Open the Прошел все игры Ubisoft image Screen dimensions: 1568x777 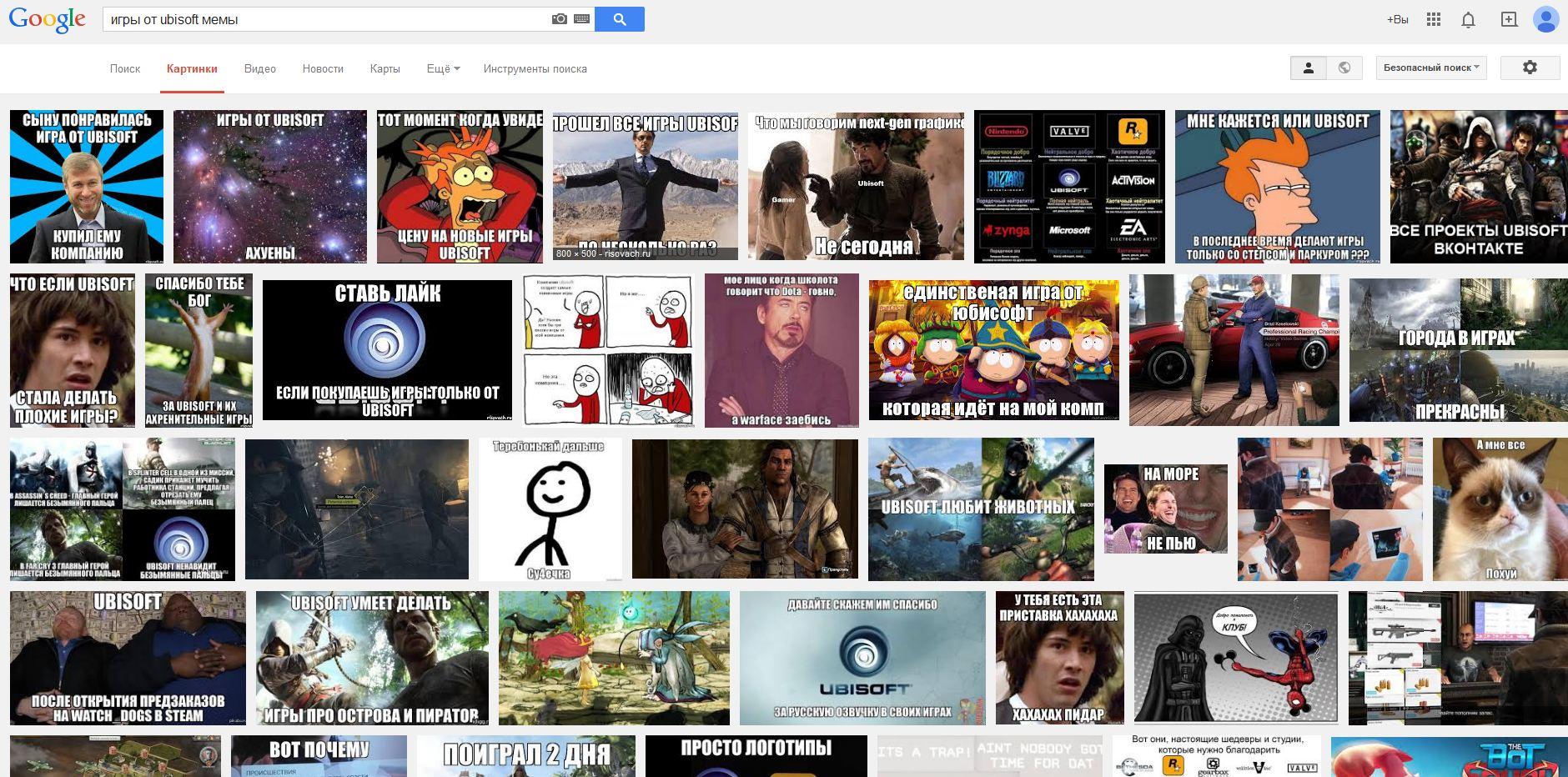click(x=646, y=187)
